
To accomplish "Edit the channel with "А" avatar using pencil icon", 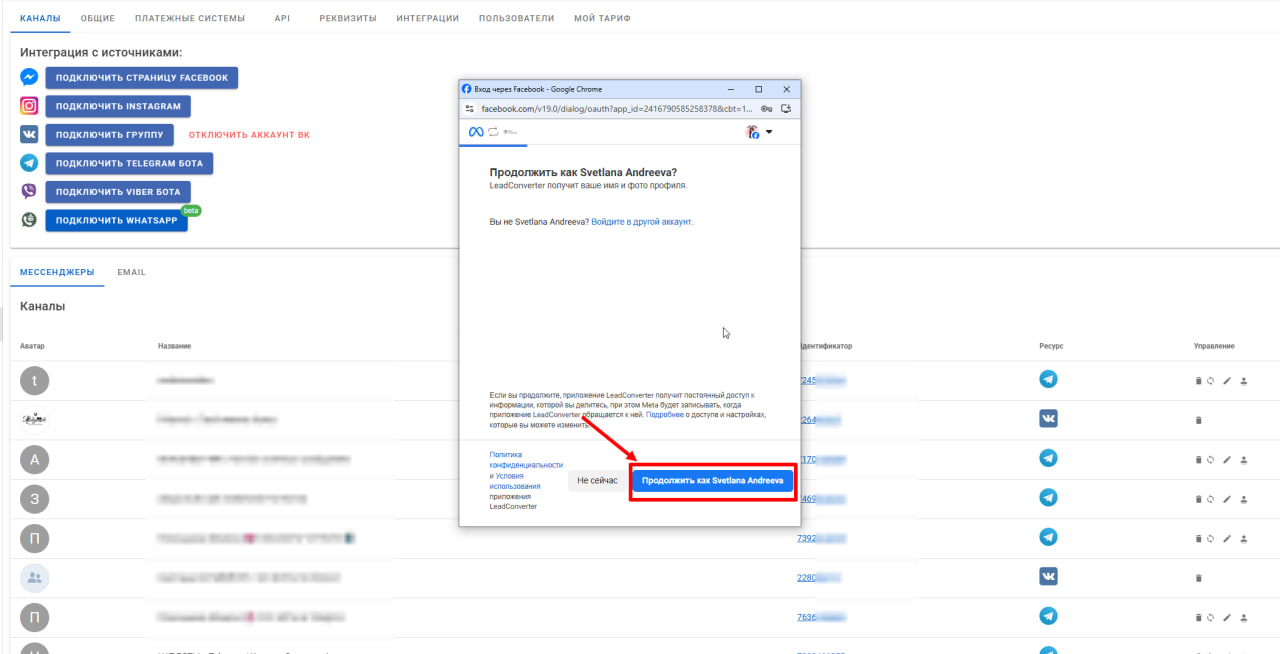I will pos(1227,460).
